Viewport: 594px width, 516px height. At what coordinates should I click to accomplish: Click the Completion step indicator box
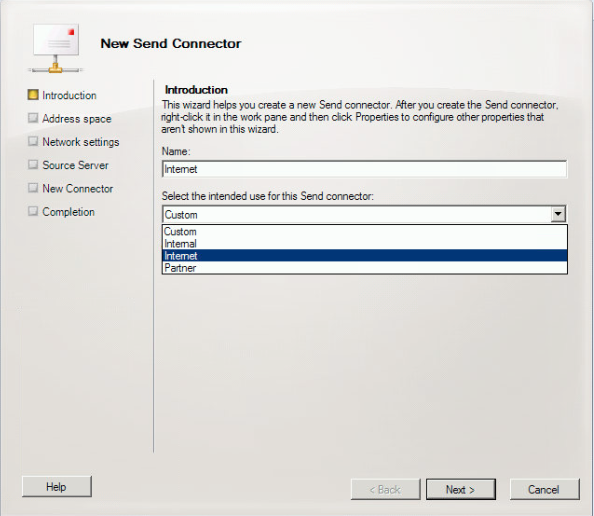click(x=33, y=211)
